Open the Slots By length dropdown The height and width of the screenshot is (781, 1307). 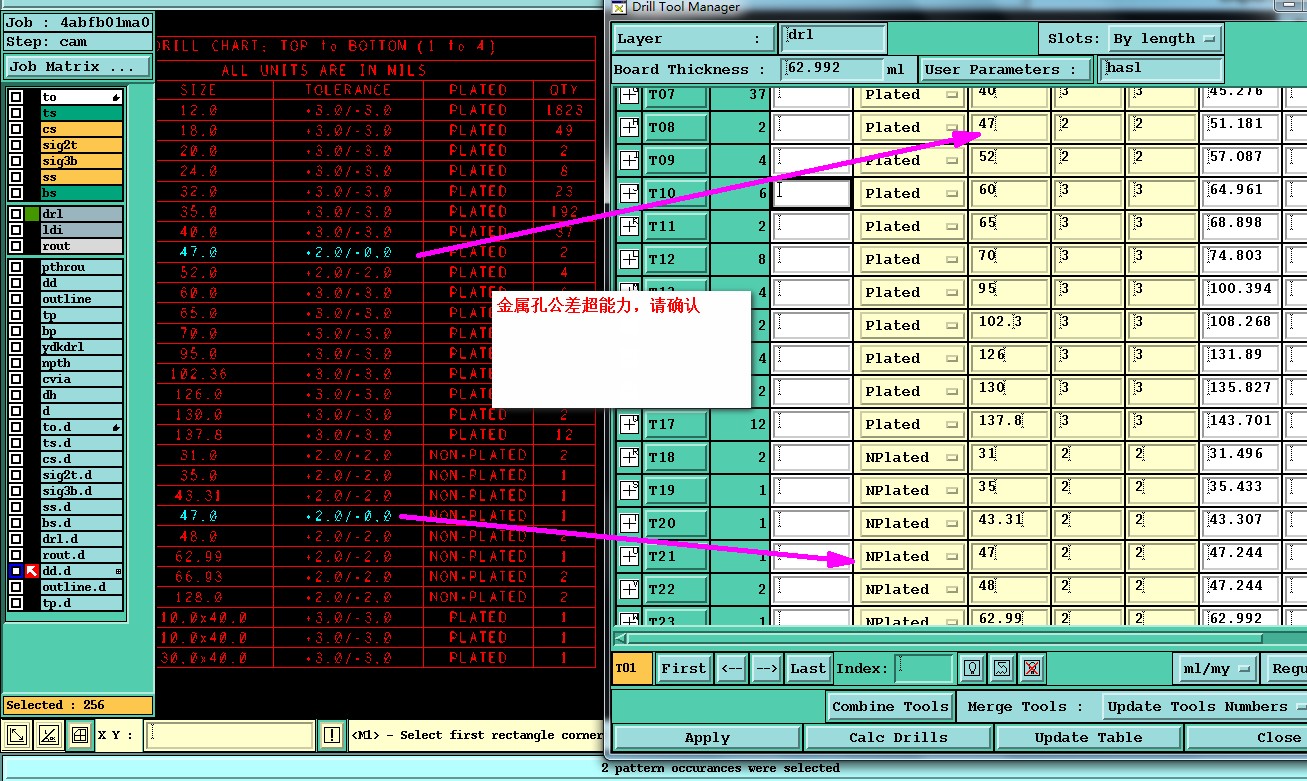1165,39
